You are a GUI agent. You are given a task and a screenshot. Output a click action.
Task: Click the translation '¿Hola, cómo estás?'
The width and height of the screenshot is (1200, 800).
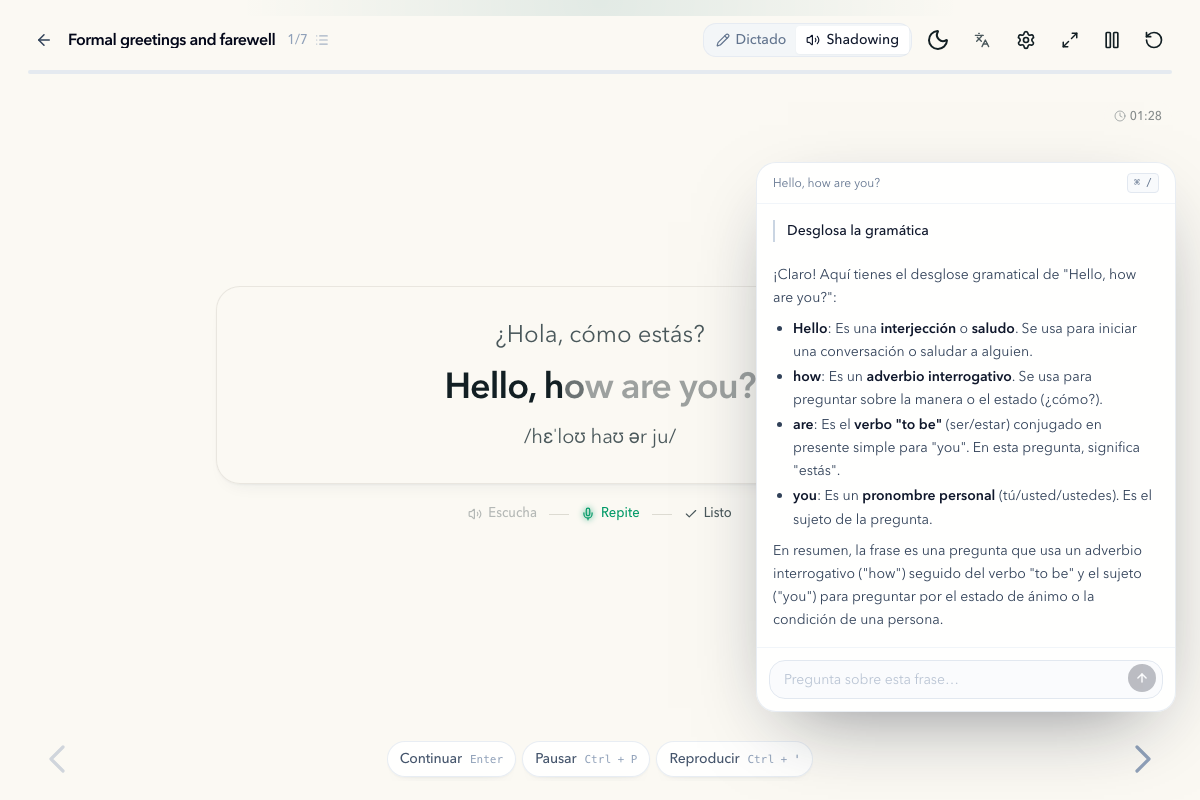600,334
